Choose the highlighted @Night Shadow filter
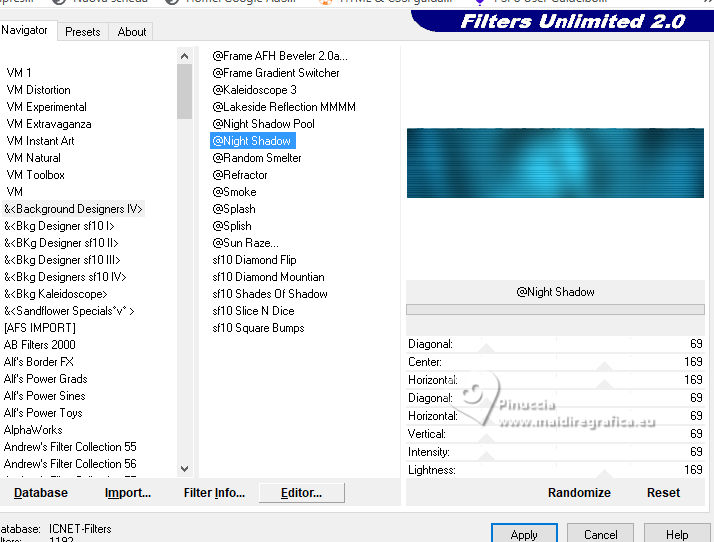The image size is (714, 542). tap(253, 141)
